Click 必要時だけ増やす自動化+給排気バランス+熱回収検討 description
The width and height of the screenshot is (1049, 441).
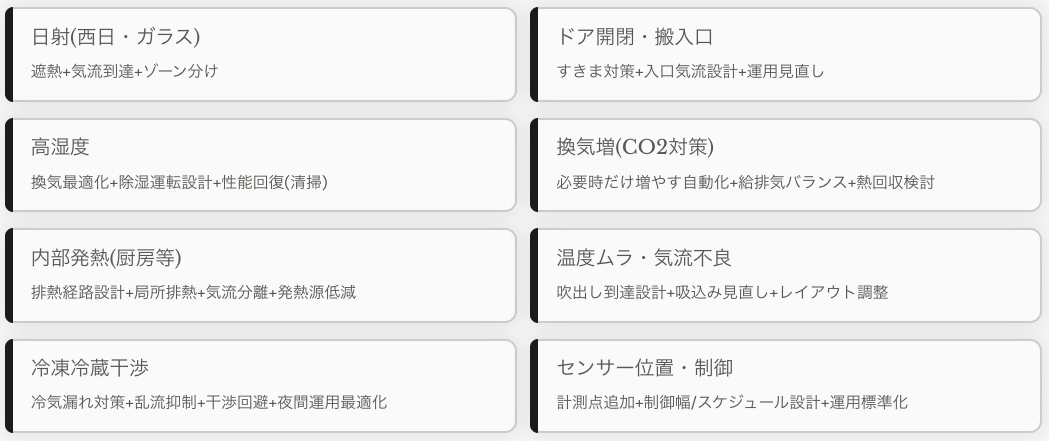(x=746, y=181)
